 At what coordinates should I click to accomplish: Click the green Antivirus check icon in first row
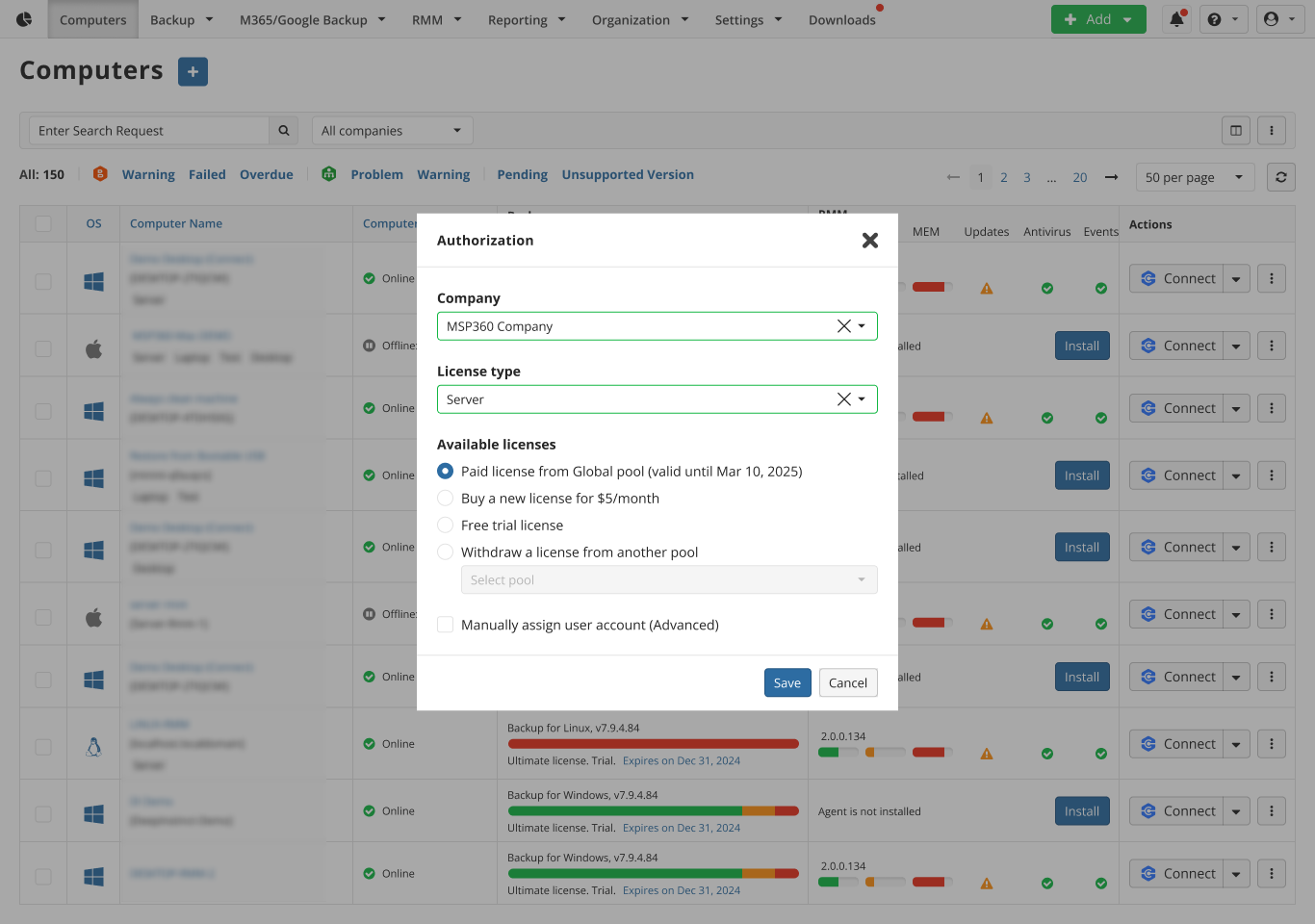1047,289
